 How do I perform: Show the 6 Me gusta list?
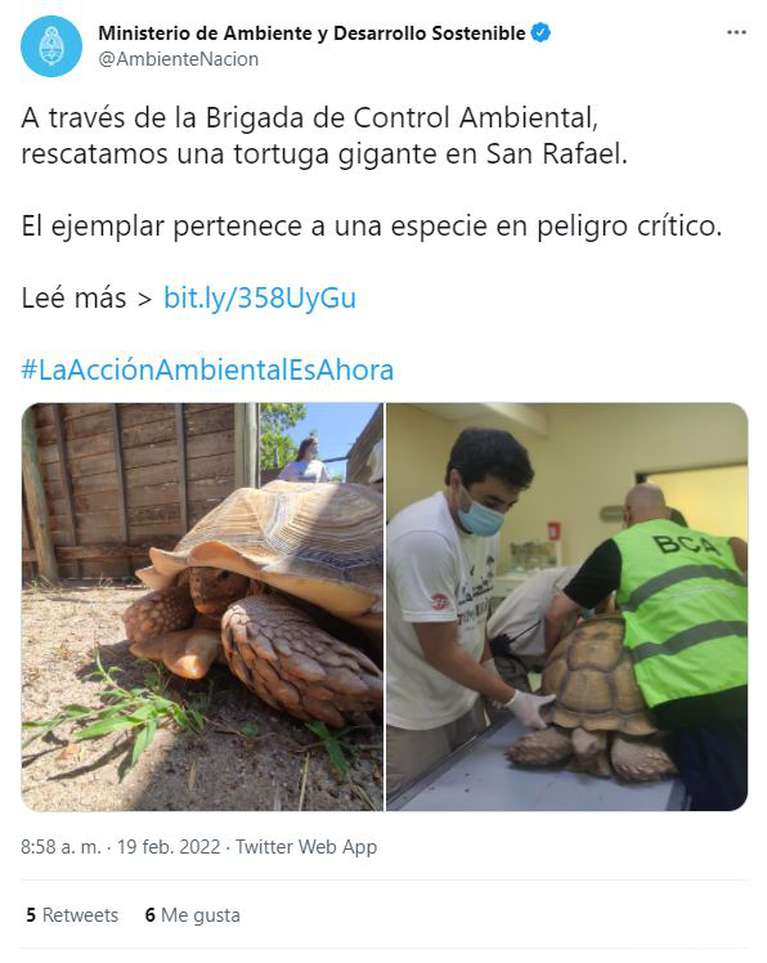192,915
